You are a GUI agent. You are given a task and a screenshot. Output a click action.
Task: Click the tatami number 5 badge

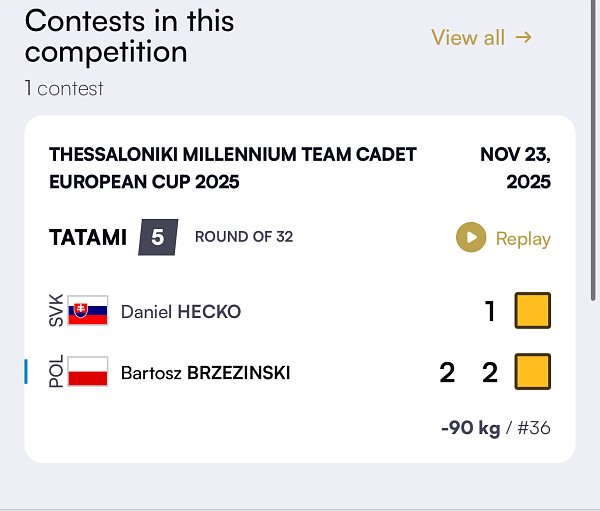[157, 238]
